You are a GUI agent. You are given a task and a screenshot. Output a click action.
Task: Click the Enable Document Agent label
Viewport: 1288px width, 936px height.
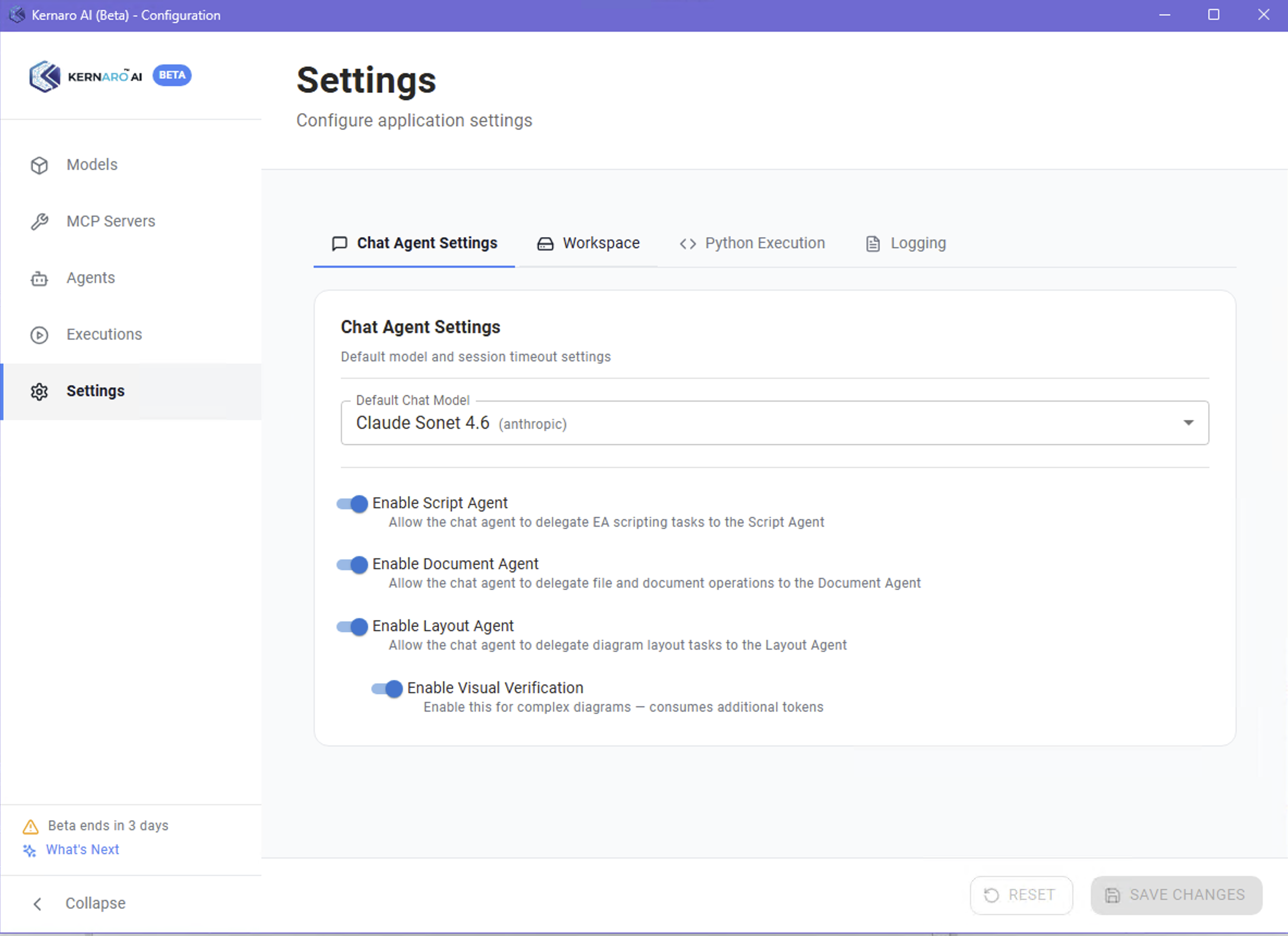tap(455, 564)
